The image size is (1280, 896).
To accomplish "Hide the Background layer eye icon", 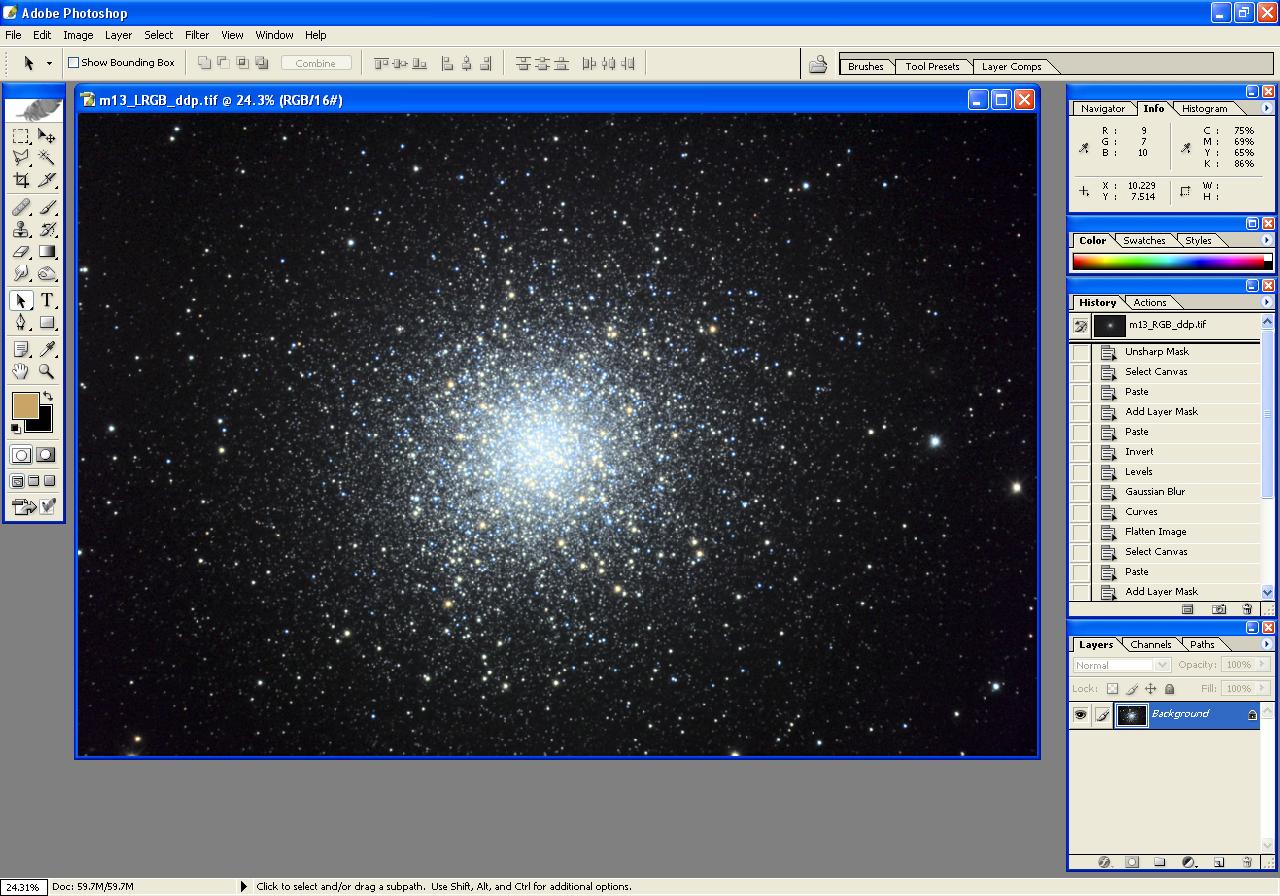I will (x=1080, y=715).
